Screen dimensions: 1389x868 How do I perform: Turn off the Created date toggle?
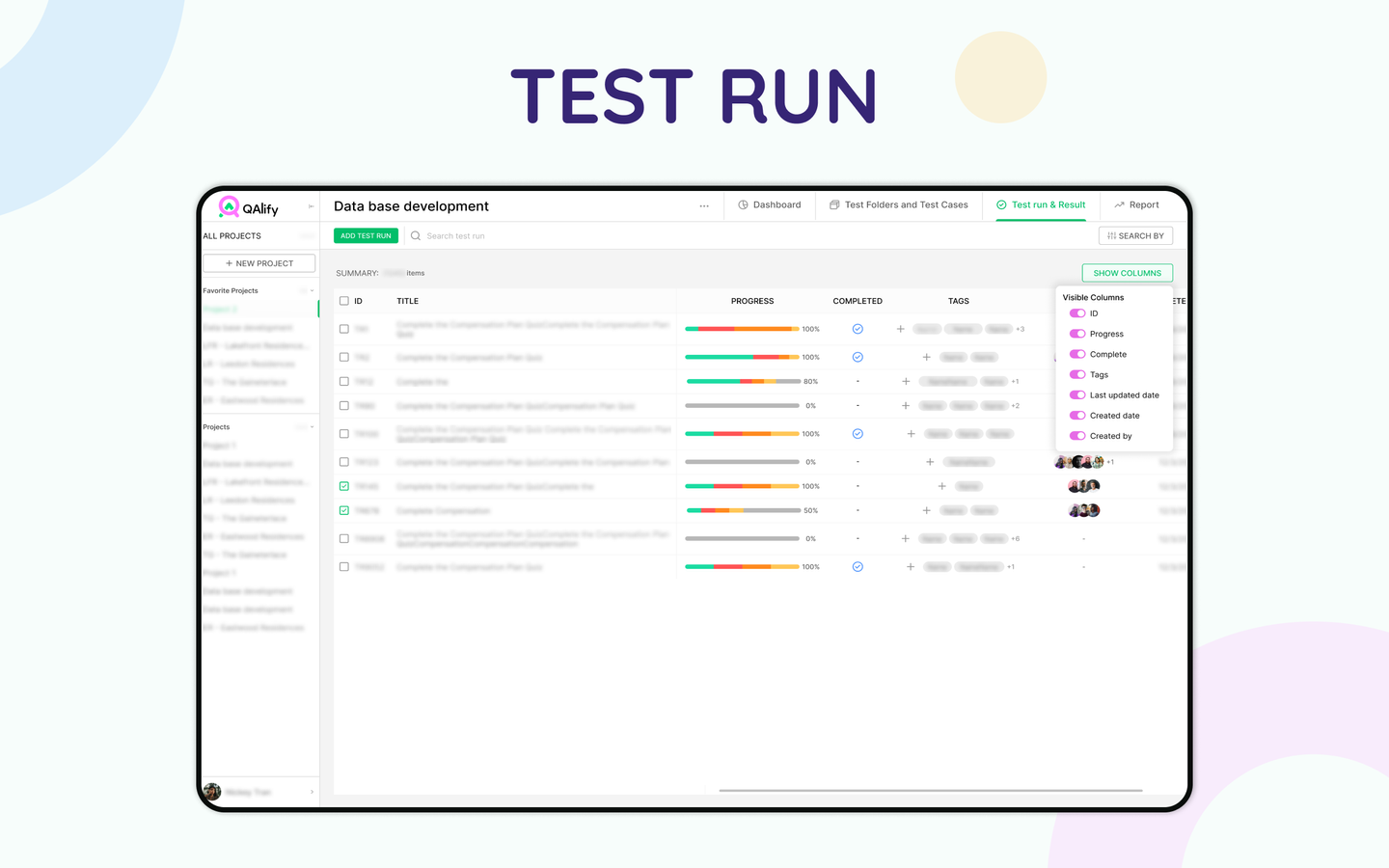point(1077,416)
